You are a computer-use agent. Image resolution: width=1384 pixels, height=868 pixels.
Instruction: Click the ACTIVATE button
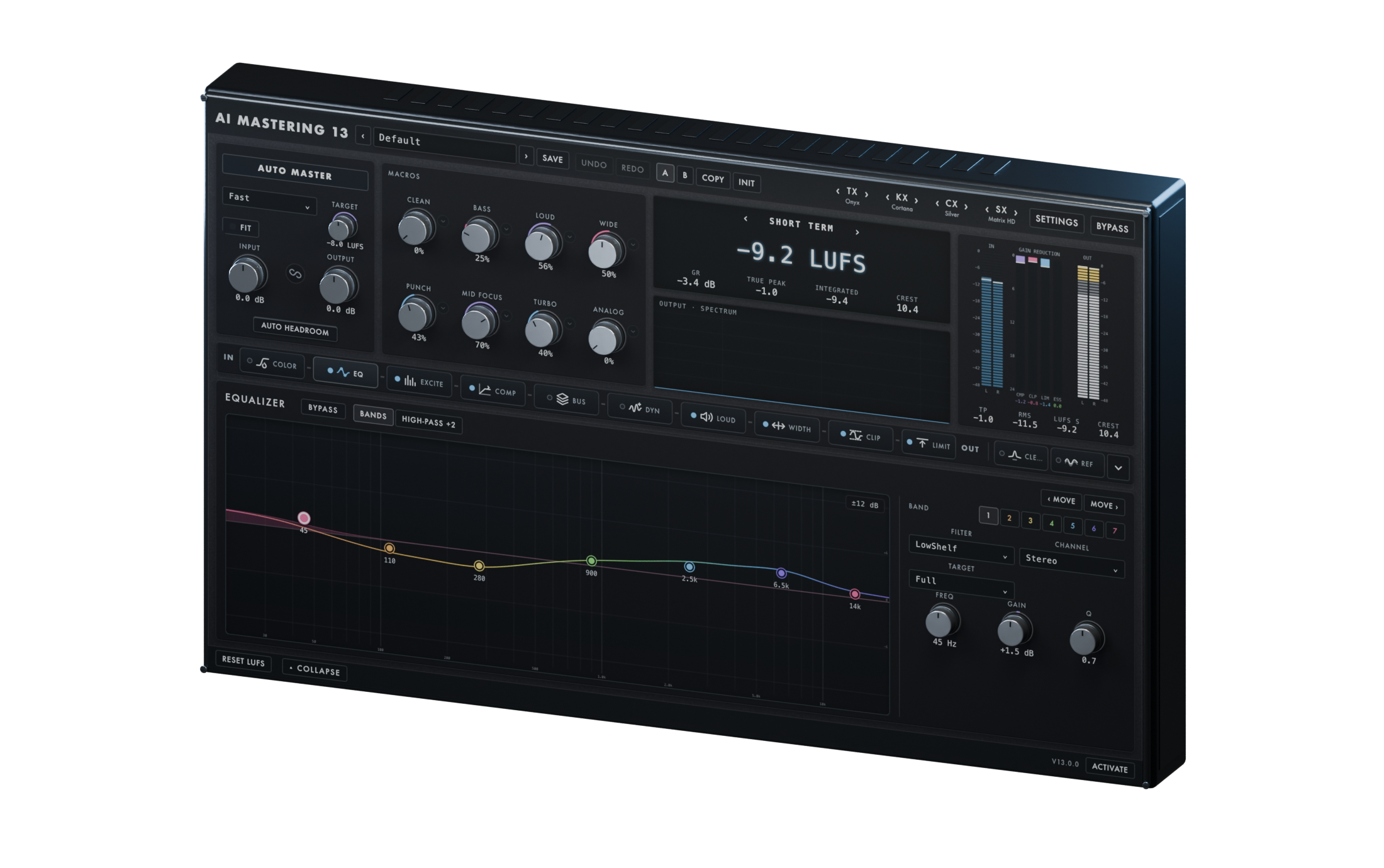coord(1110,768)
